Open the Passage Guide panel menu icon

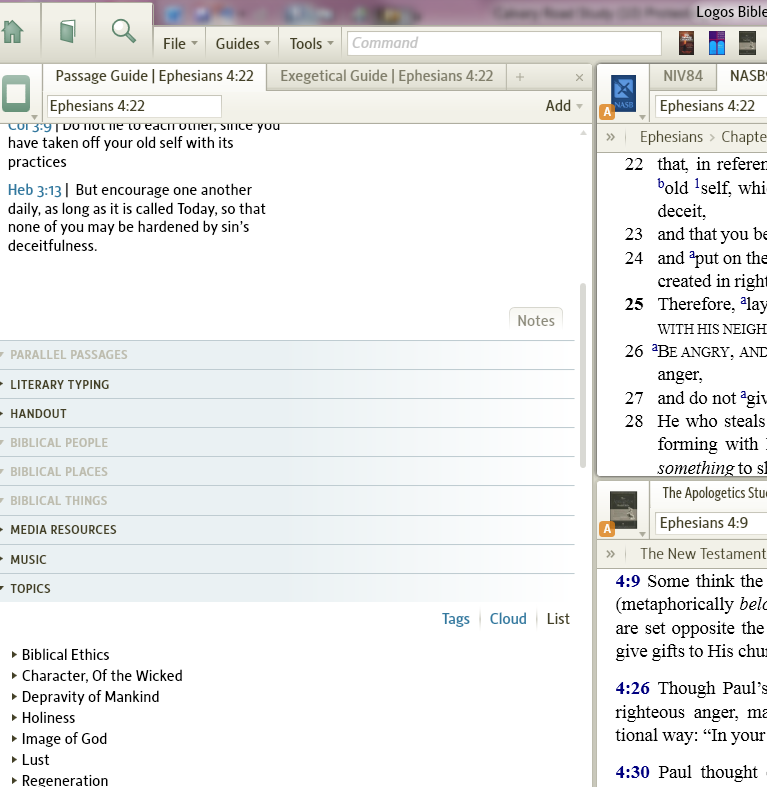point(16,94)
